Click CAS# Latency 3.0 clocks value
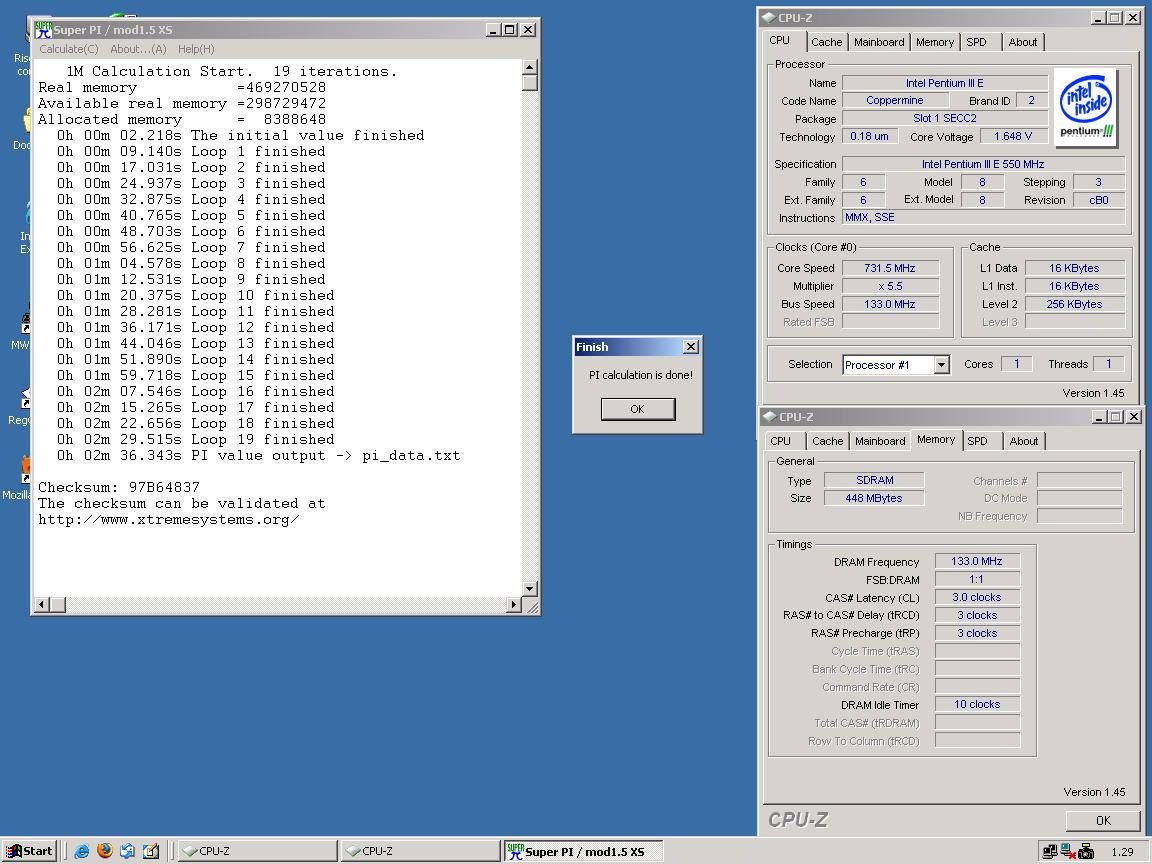This screenshot has height=864, width=1152. pos(977,597)
